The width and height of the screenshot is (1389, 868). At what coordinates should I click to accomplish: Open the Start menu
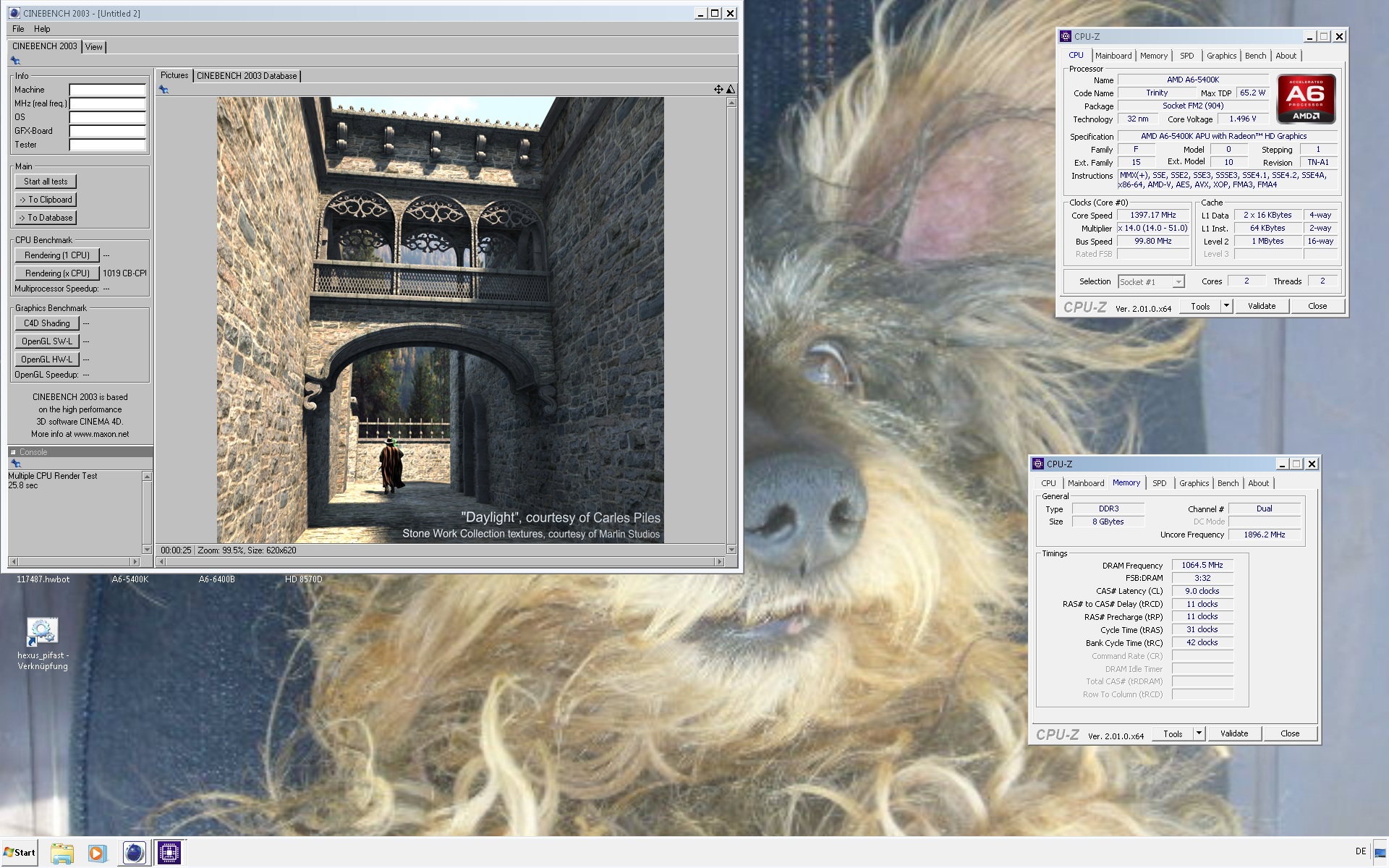20,853
